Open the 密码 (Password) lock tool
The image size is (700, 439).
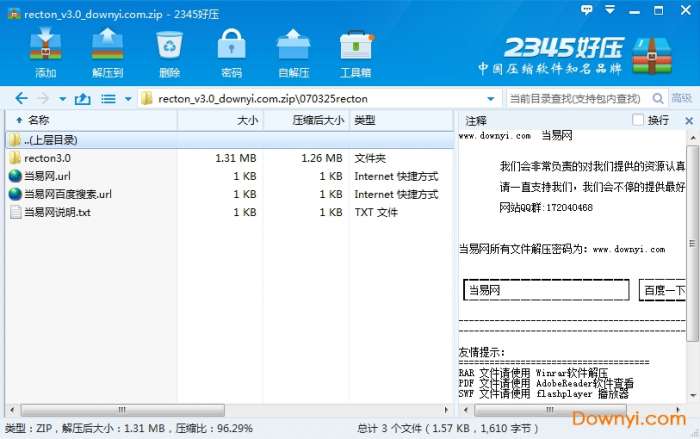pos(231,44)
